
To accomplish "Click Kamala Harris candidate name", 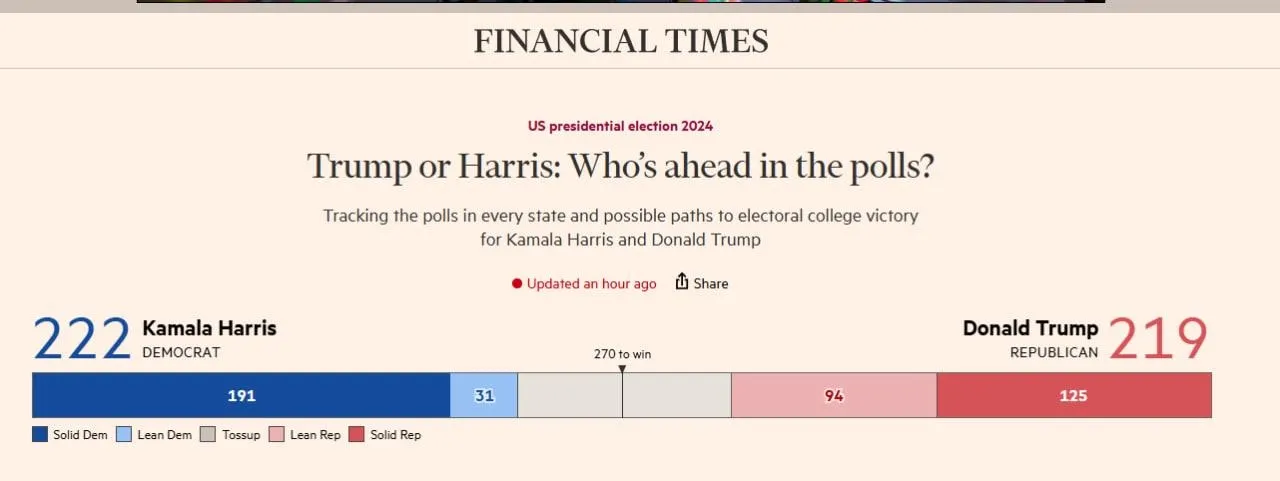I will coord(209,328).
